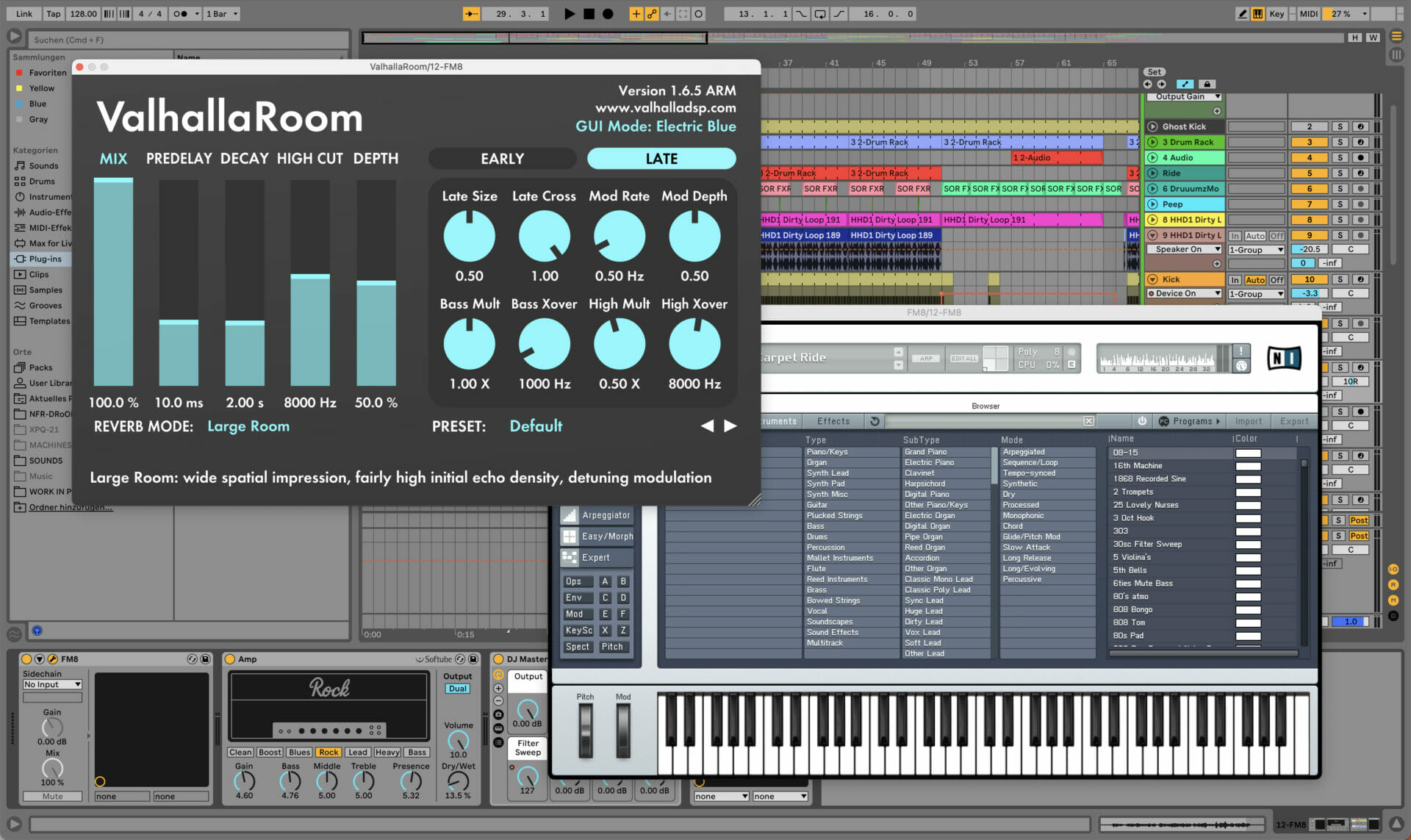
Task: Select the Plug-ins category
Action: click(45, 259)
